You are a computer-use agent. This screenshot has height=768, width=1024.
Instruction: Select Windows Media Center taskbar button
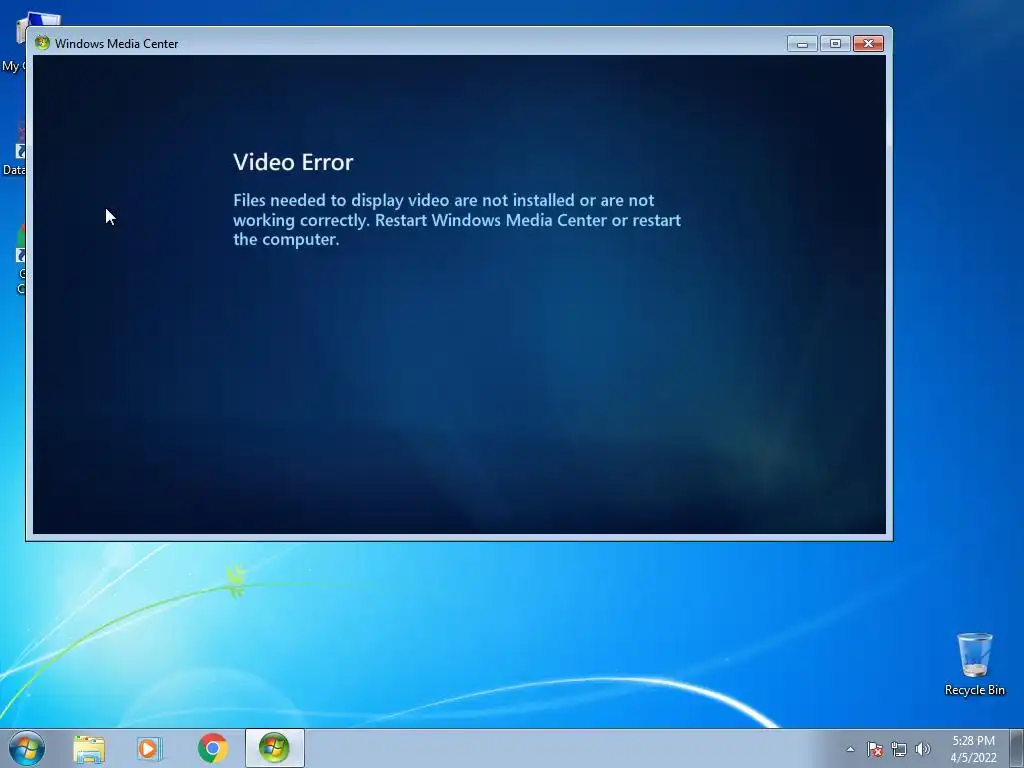[274, 748]
